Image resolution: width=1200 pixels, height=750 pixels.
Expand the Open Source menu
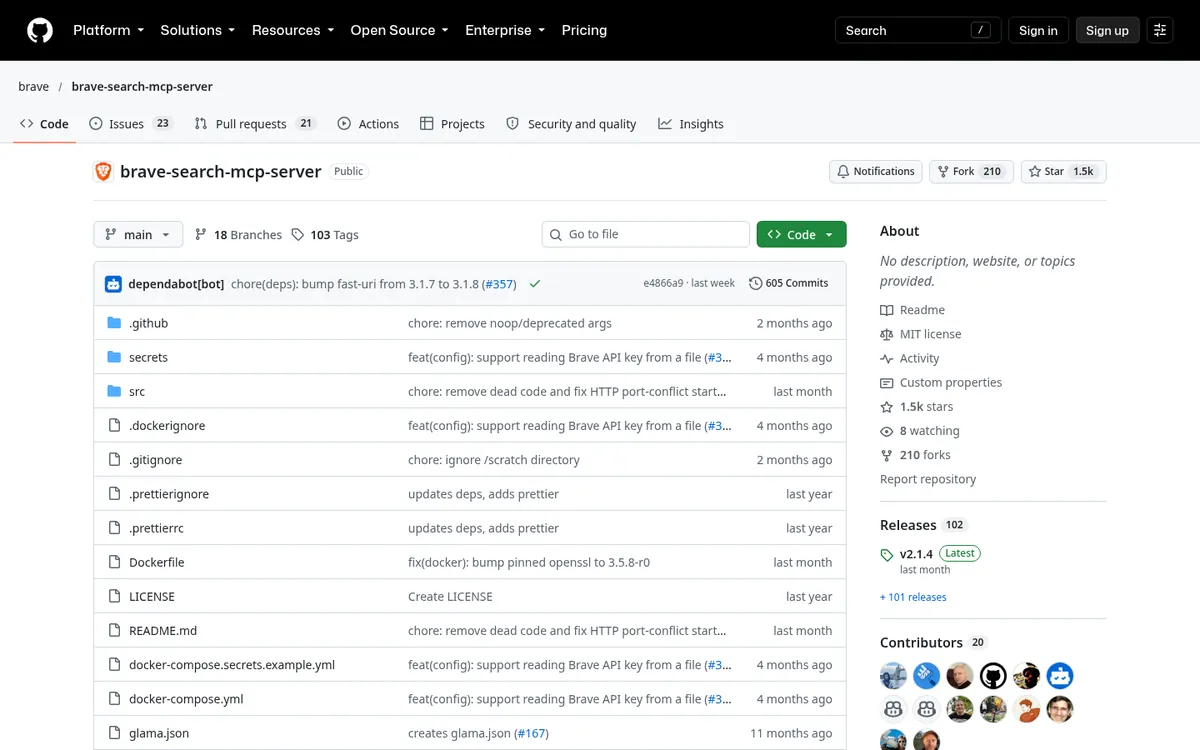[400, 30]
